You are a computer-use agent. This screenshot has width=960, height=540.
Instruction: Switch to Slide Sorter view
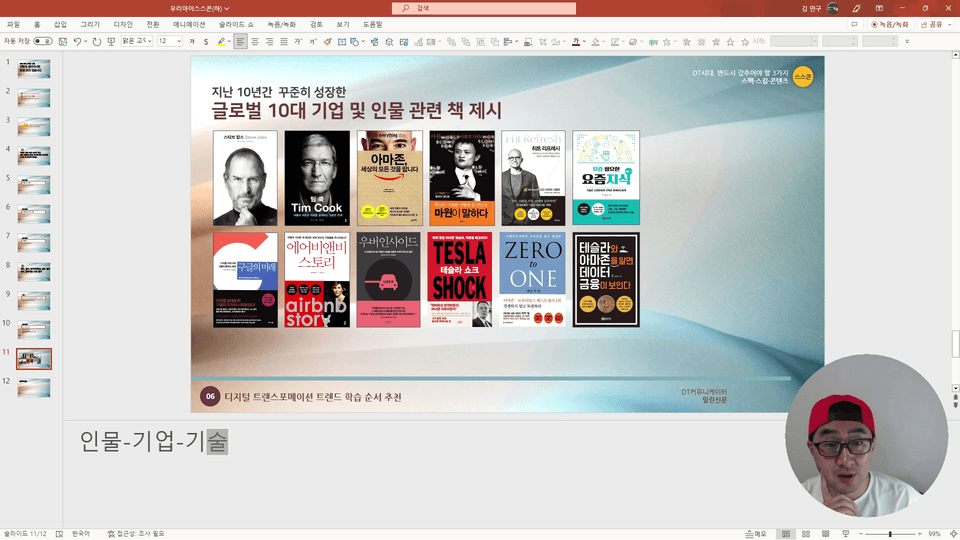click(x=806, y=534)
